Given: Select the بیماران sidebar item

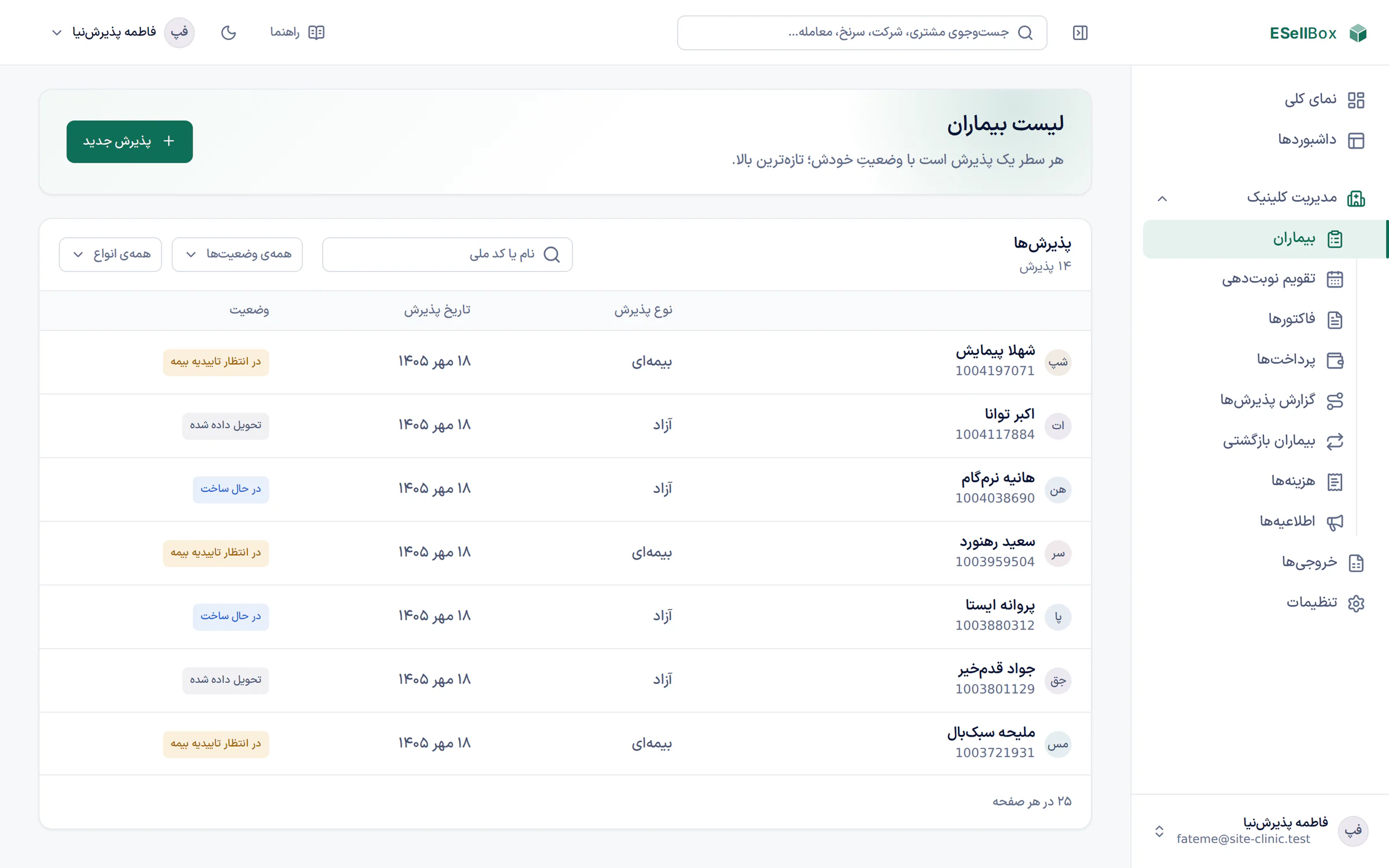Looking at the screenshot, I should point(1266,239).
